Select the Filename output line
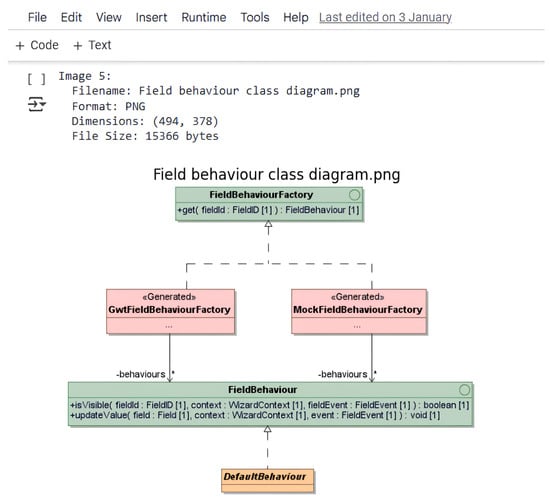The height and width of the screenshot is (500, 550). pyautogui.click(x=216, y=91)
